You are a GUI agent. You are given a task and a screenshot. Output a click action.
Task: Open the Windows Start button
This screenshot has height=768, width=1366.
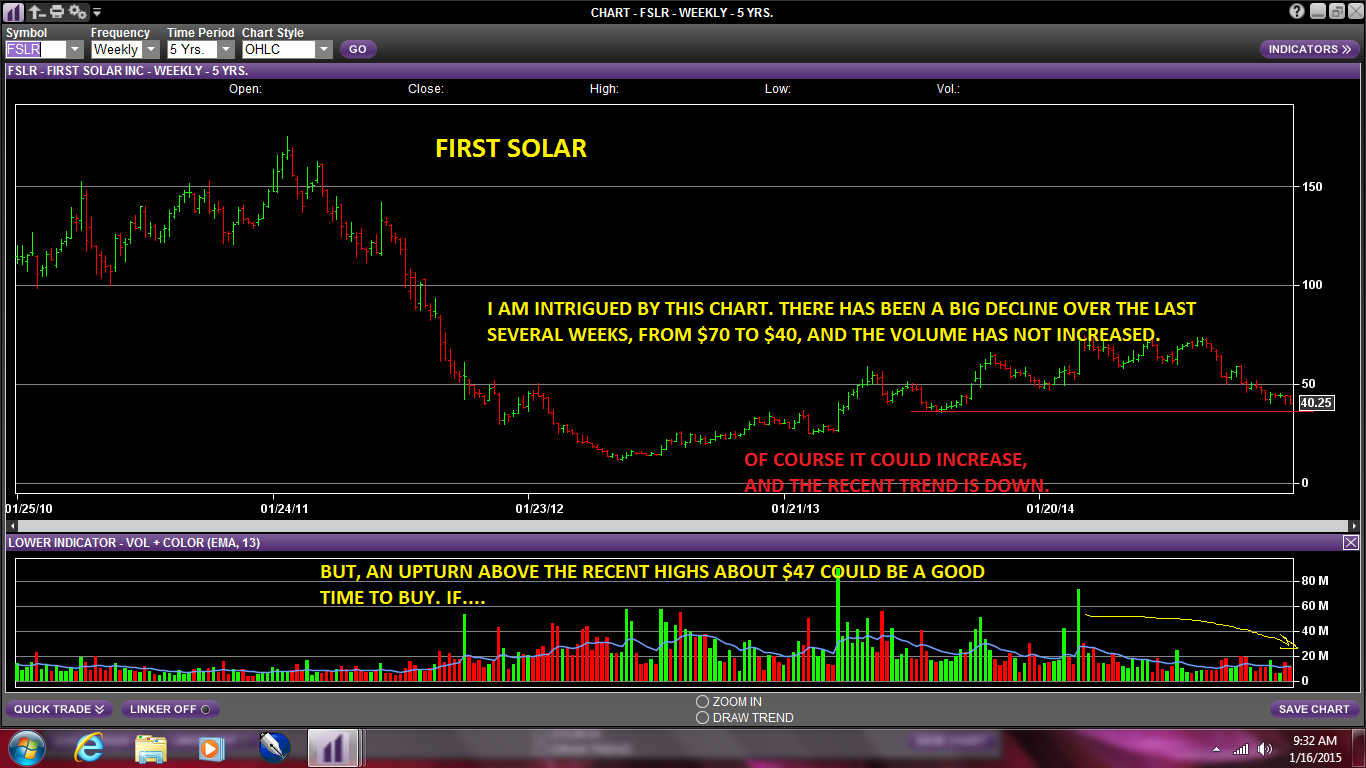click(27, 747)
